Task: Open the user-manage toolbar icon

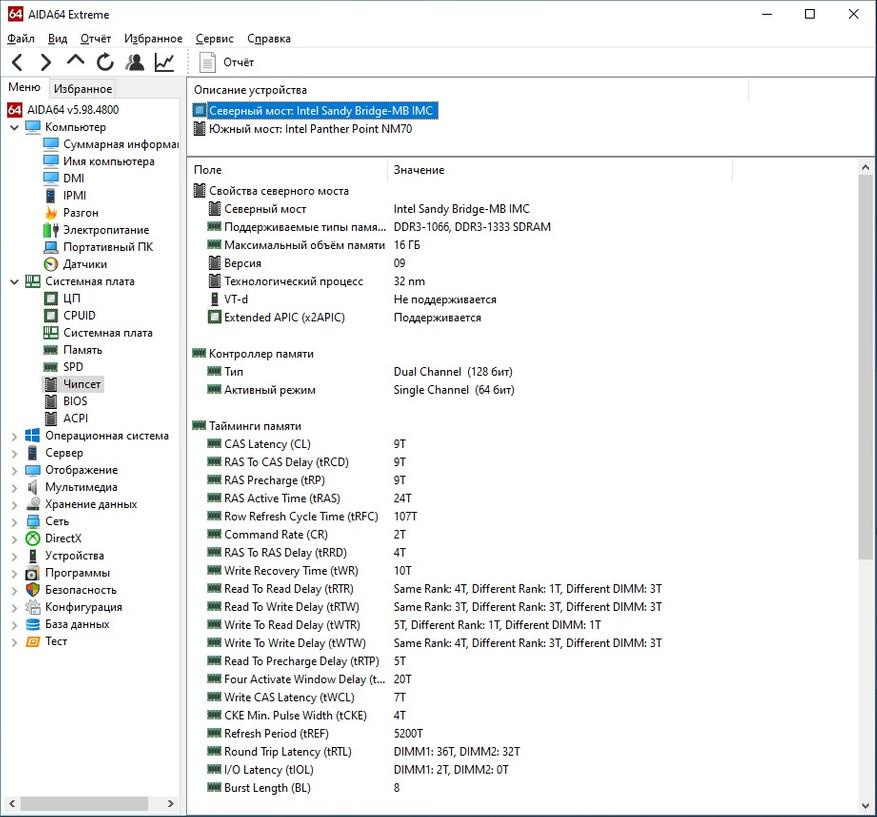Action: click(x=135, y=62)
